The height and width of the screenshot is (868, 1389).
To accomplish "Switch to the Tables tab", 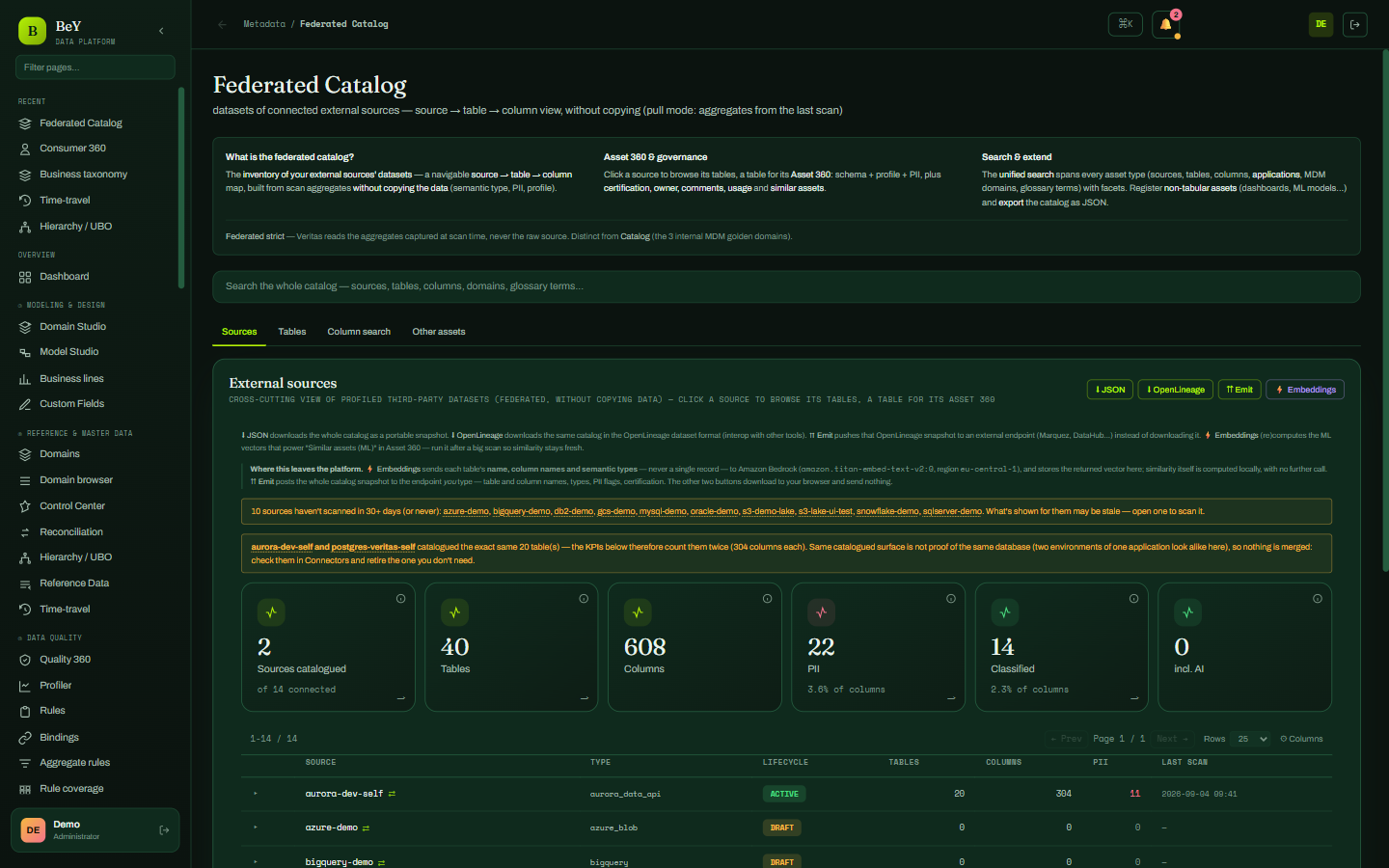I will (x=292, y=332).
